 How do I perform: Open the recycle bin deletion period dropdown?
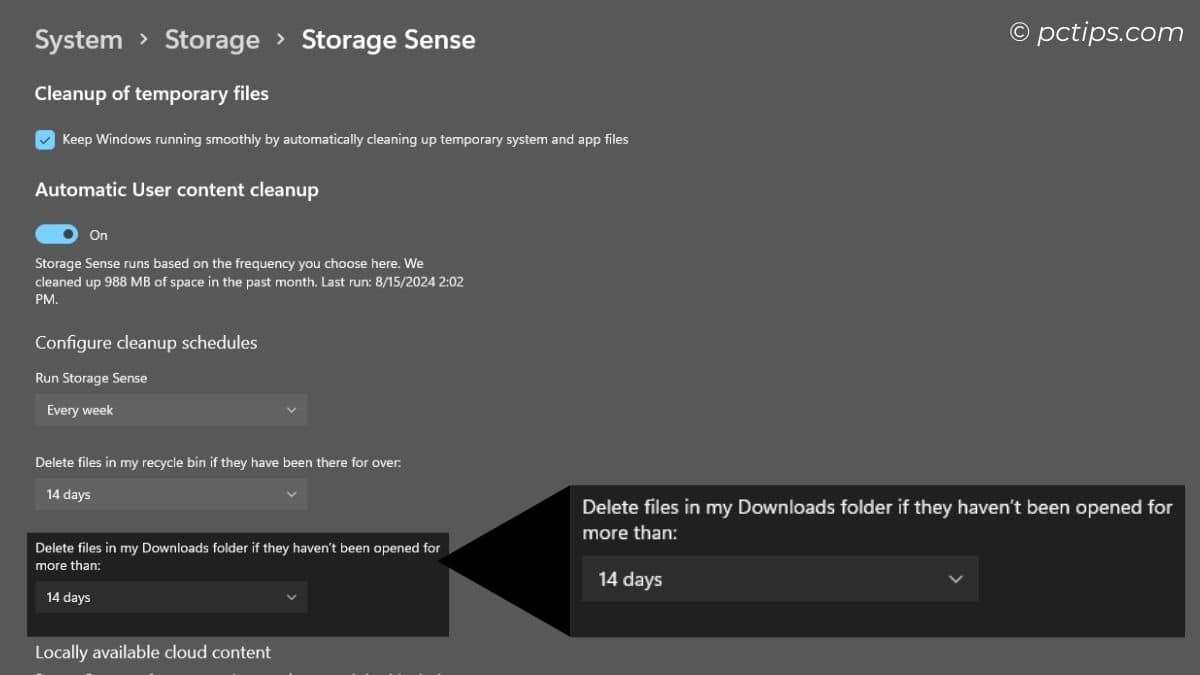pos(170,494)
